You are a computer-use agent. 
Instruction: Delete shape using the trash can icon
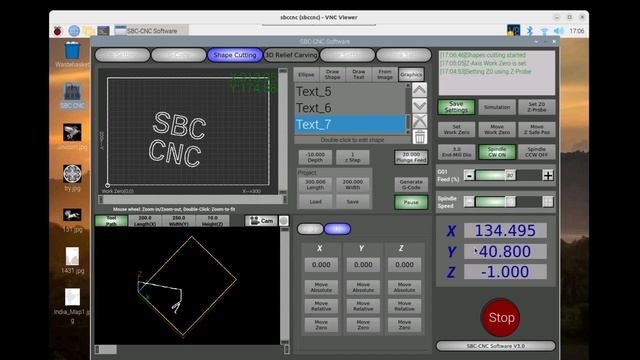(x=419, y=137)
